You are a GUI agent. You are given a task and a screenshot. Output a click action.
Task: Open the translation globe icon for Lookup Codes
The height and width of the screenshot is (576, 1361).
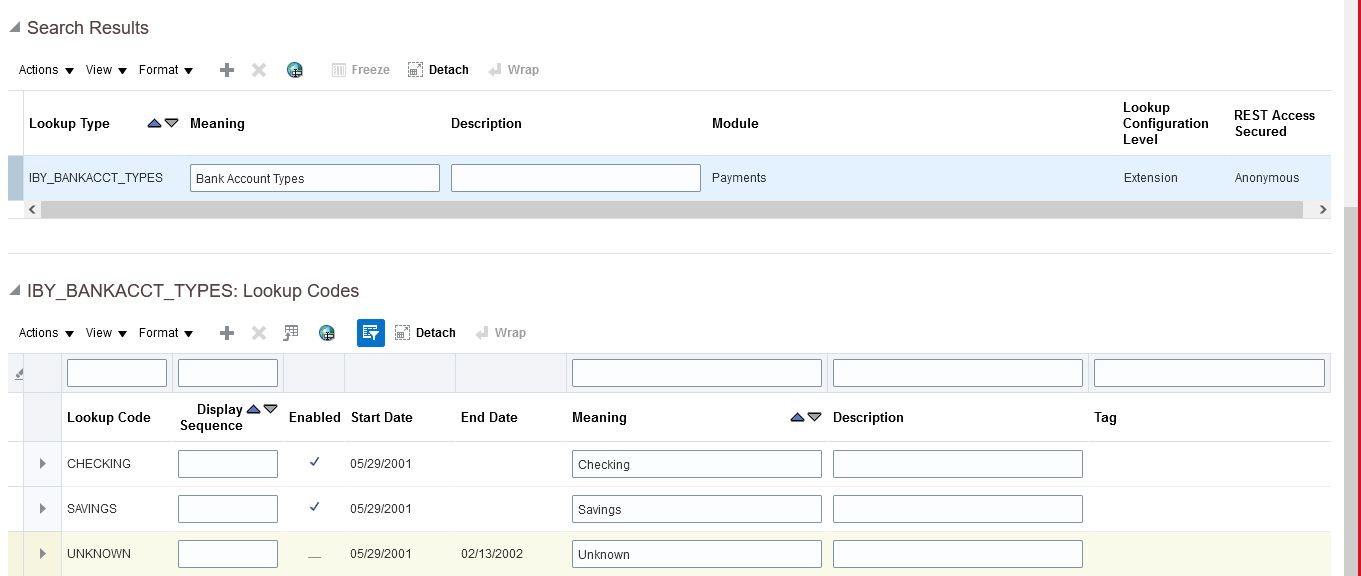pos(327,332)
